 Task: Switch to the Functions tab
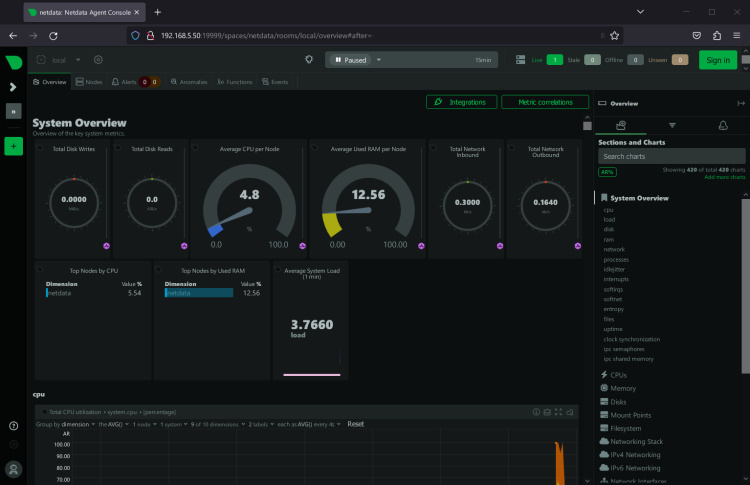[x=234, y=82]
